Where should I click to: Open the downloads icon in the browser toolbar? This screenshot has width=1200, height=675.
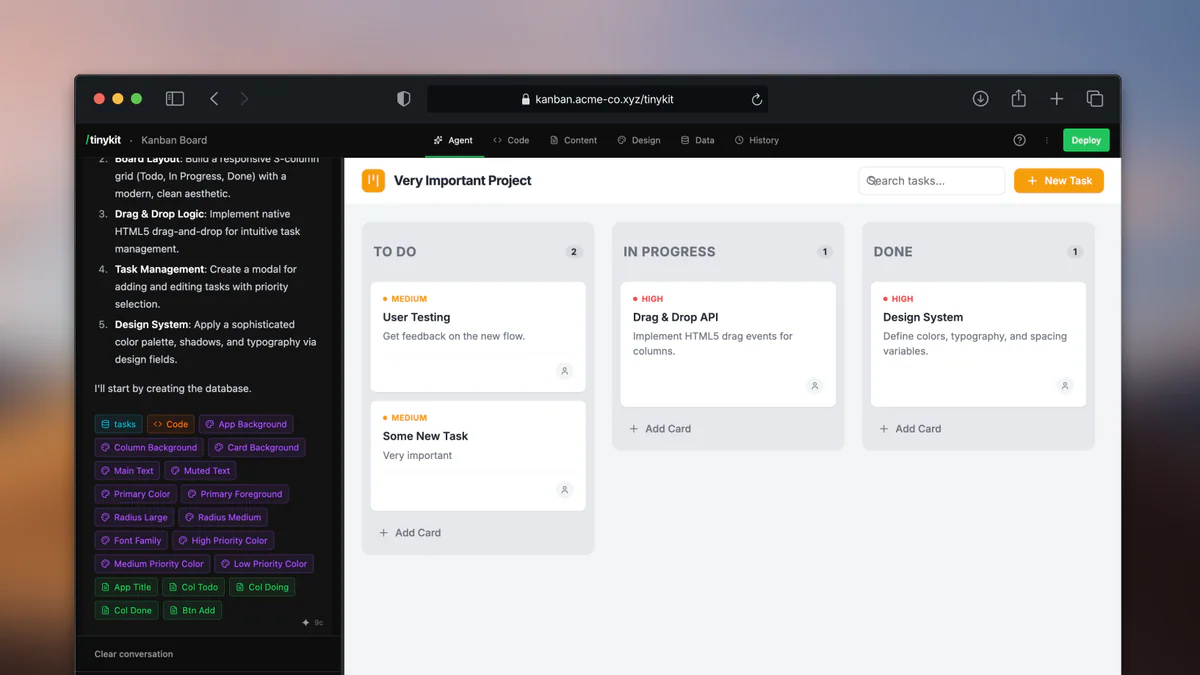(x=980, y=98)
